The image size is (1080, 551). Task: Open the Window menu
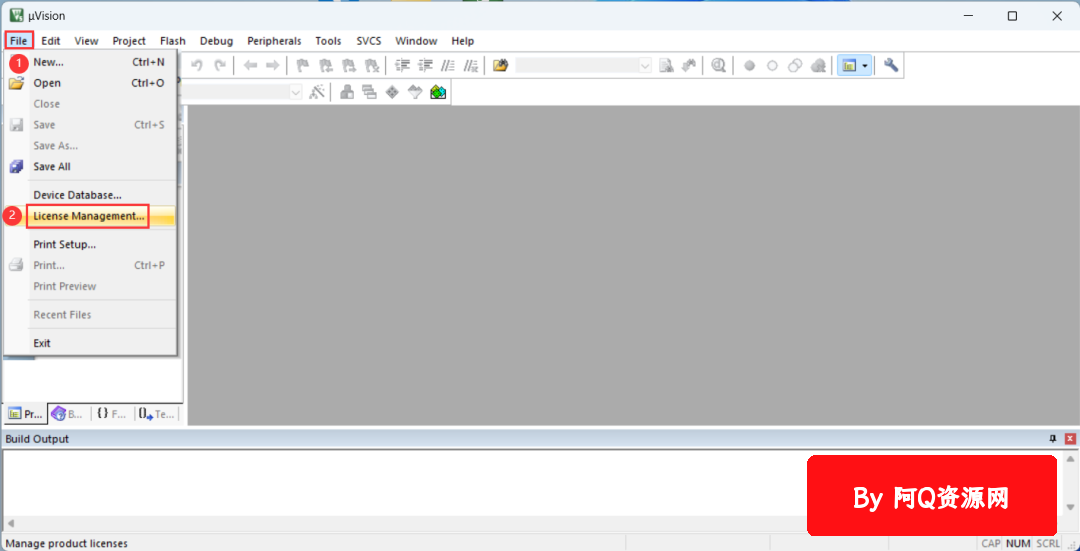416,41
